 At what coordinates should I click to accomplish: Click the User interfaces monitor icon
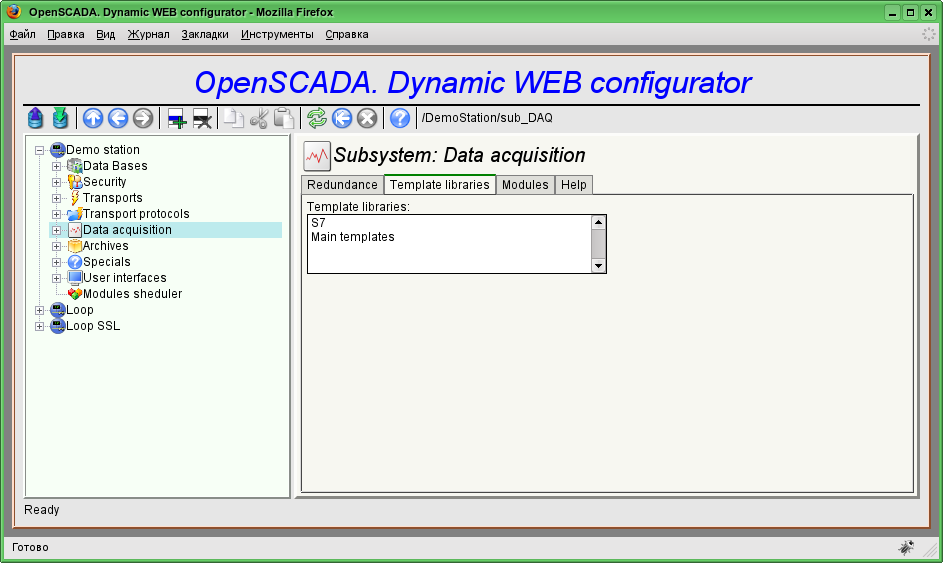[75, 278]
